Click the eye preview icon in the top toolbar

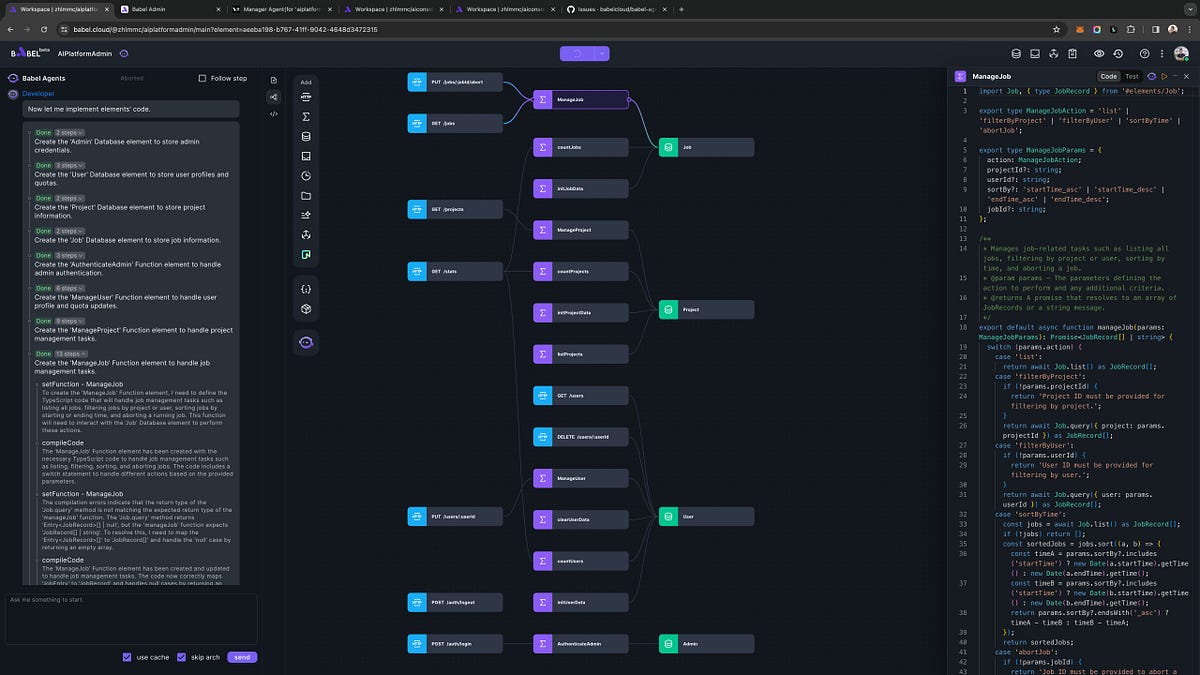coord(1099,53)
